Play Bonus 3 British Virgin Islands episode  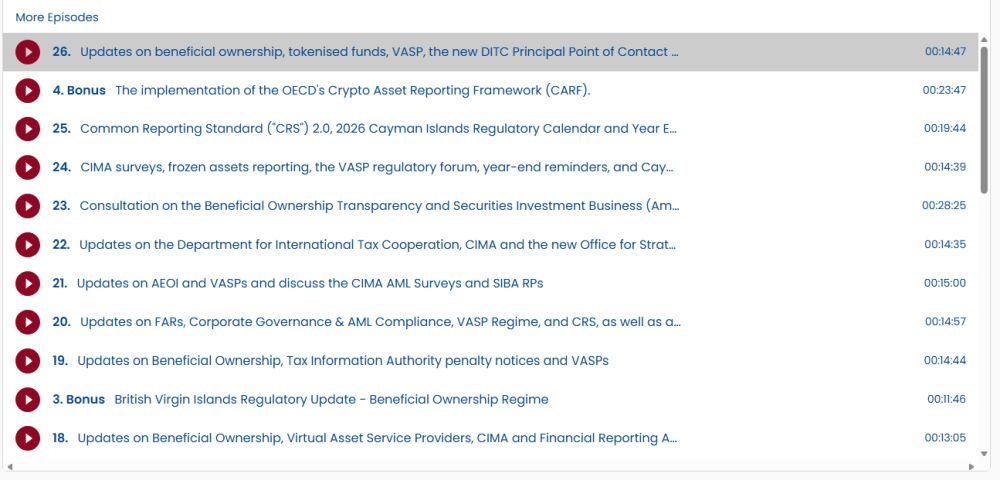coord(28,400)
